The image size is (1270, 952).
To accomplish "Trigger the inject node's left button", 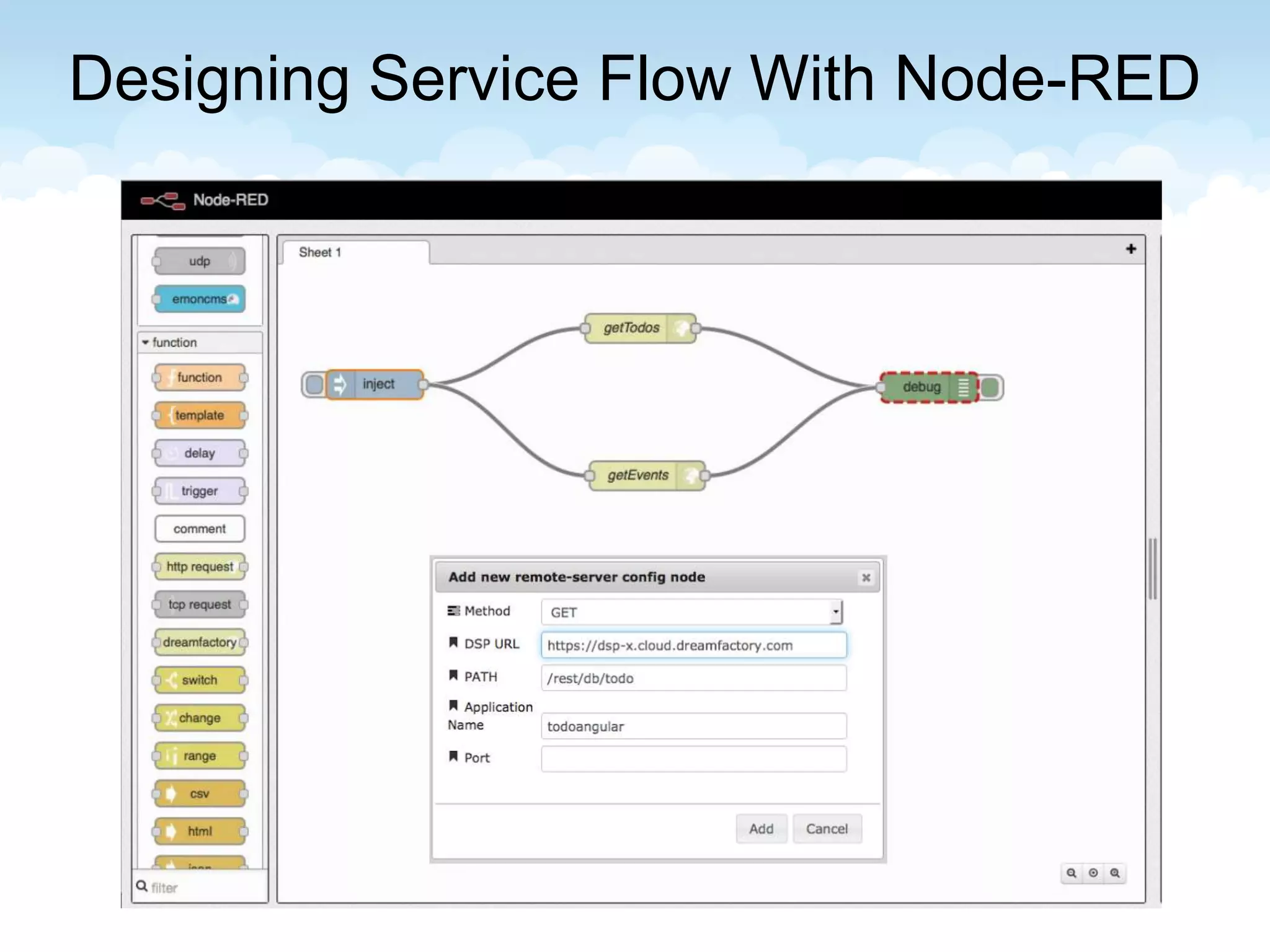I will point(314,384).
